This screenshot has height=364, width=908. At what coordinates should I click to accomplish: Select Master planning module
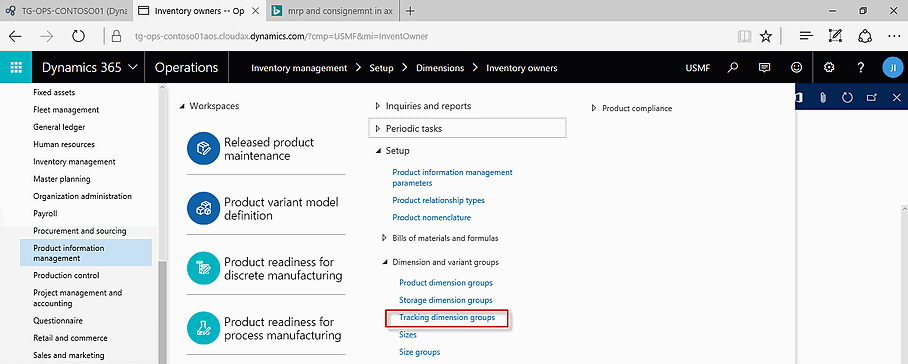pyautogui.click(x=61, y=179)
